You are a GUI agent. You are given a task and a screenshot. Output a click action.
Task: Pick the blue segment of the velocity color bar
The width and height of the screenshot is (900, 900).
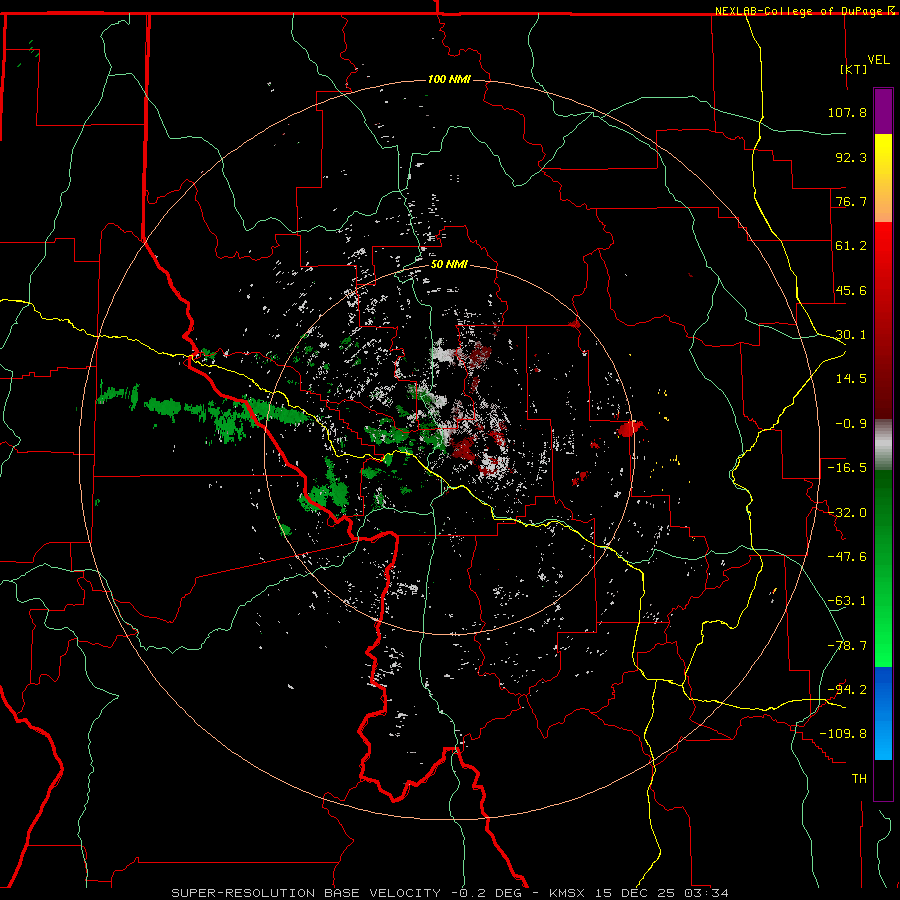coord(883,713)
